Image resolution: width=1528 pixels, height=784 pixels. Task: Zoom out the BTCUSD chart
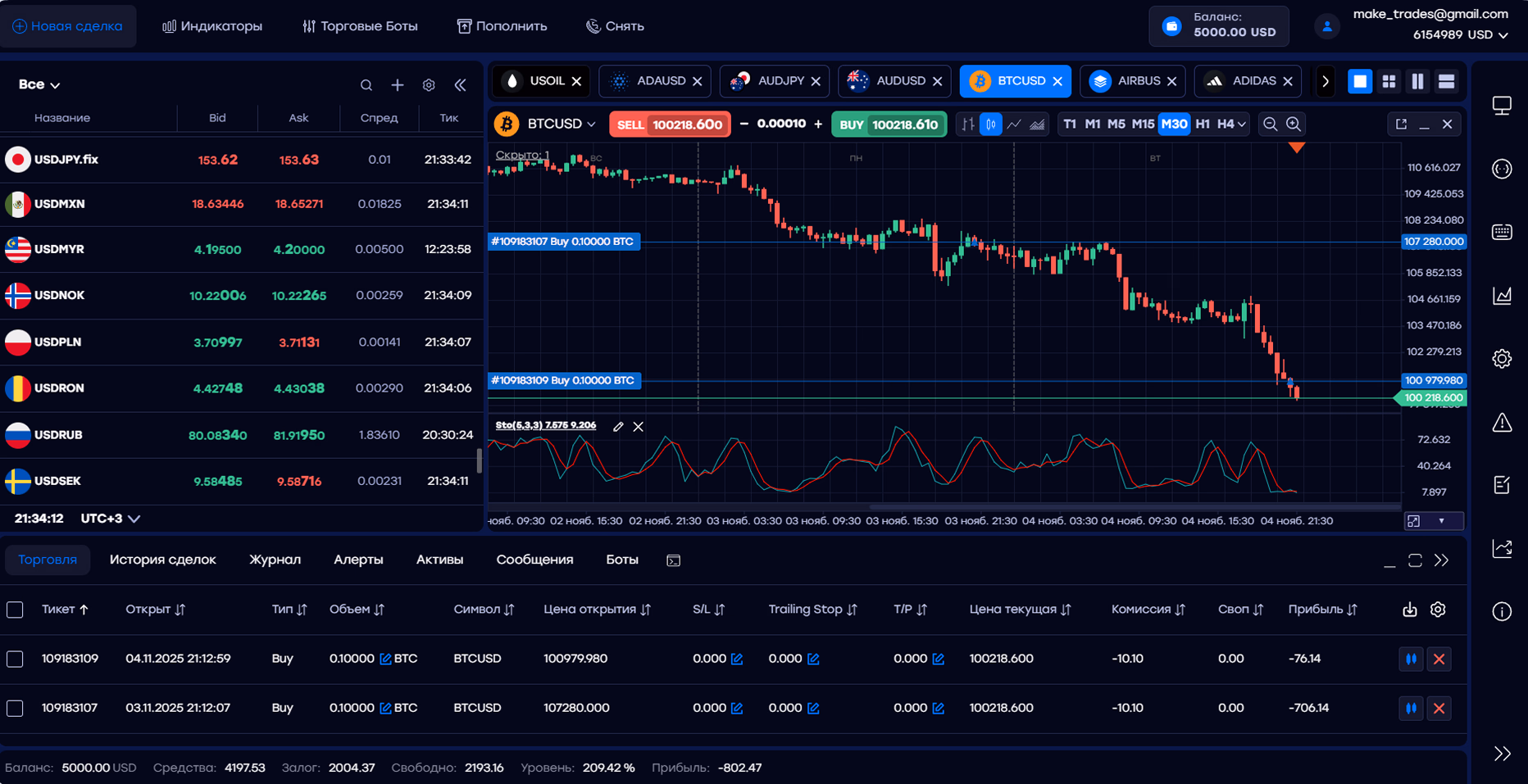click(1270, 125)
